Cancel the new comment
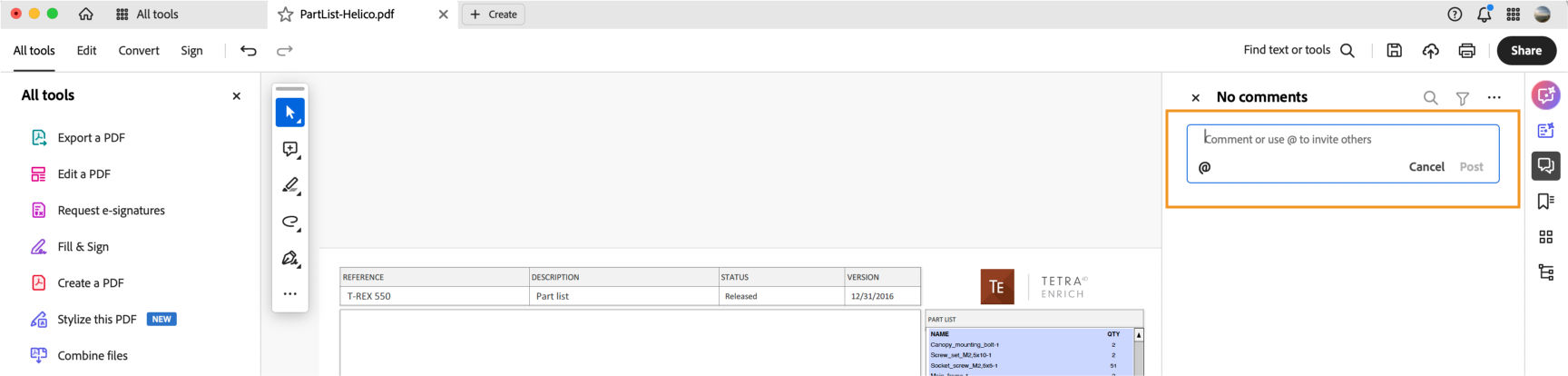Image resolution: width=1568 pixels, height=376 pixels. click(x=1426, y=167)
